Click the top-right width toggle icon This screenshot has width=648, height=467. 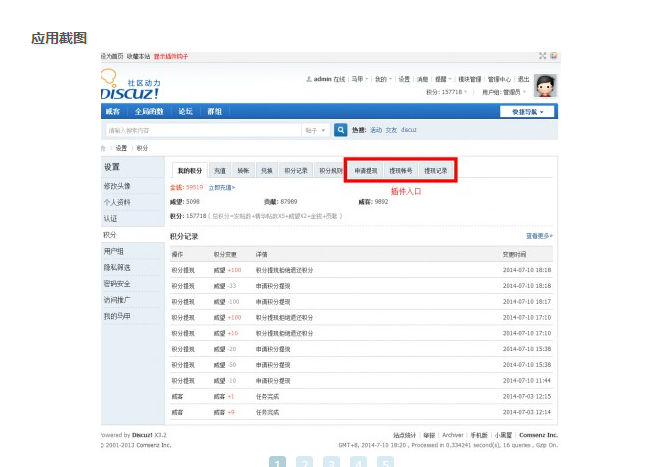click(x=543, y=56)
